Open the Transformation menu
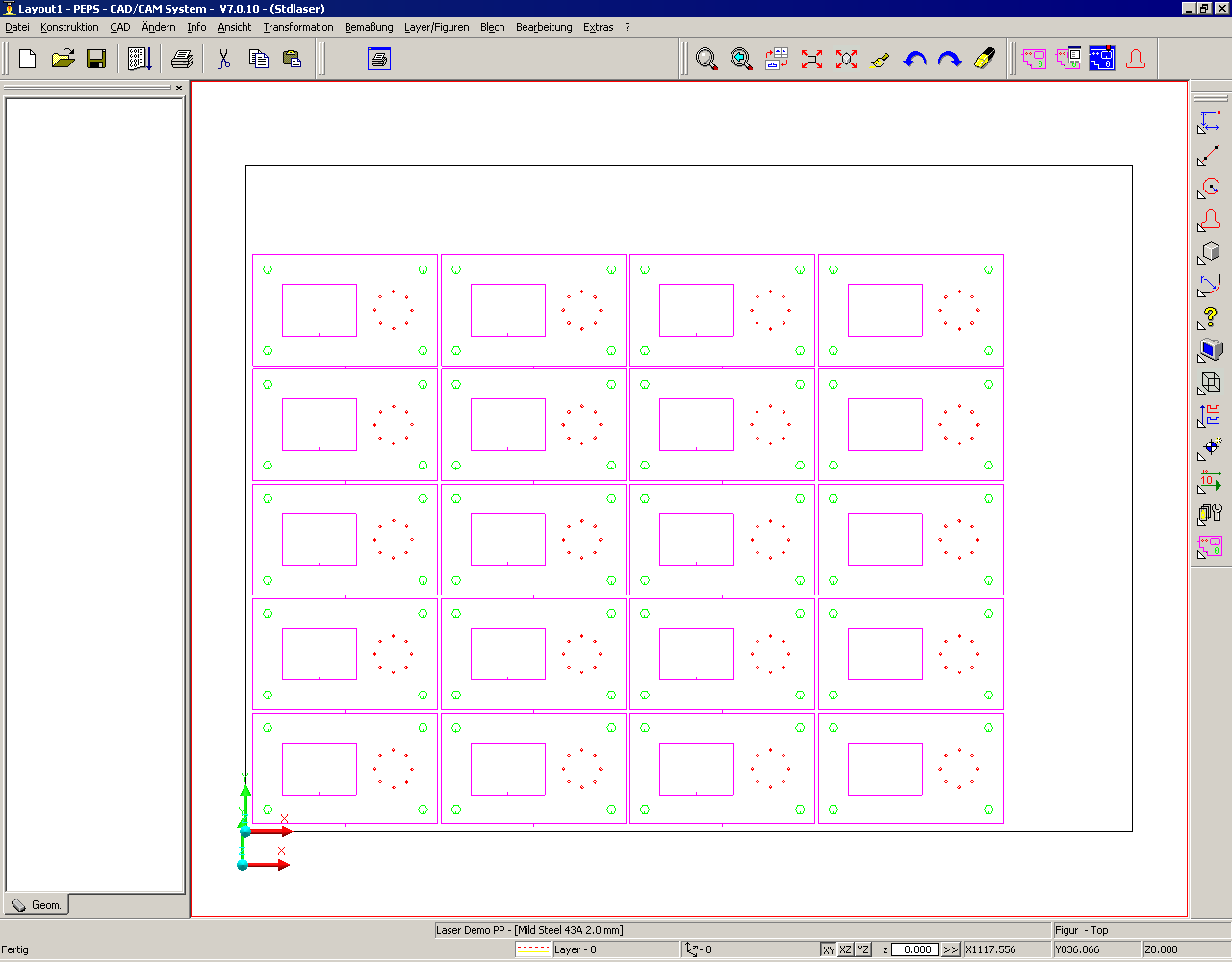 click(298, 27)
